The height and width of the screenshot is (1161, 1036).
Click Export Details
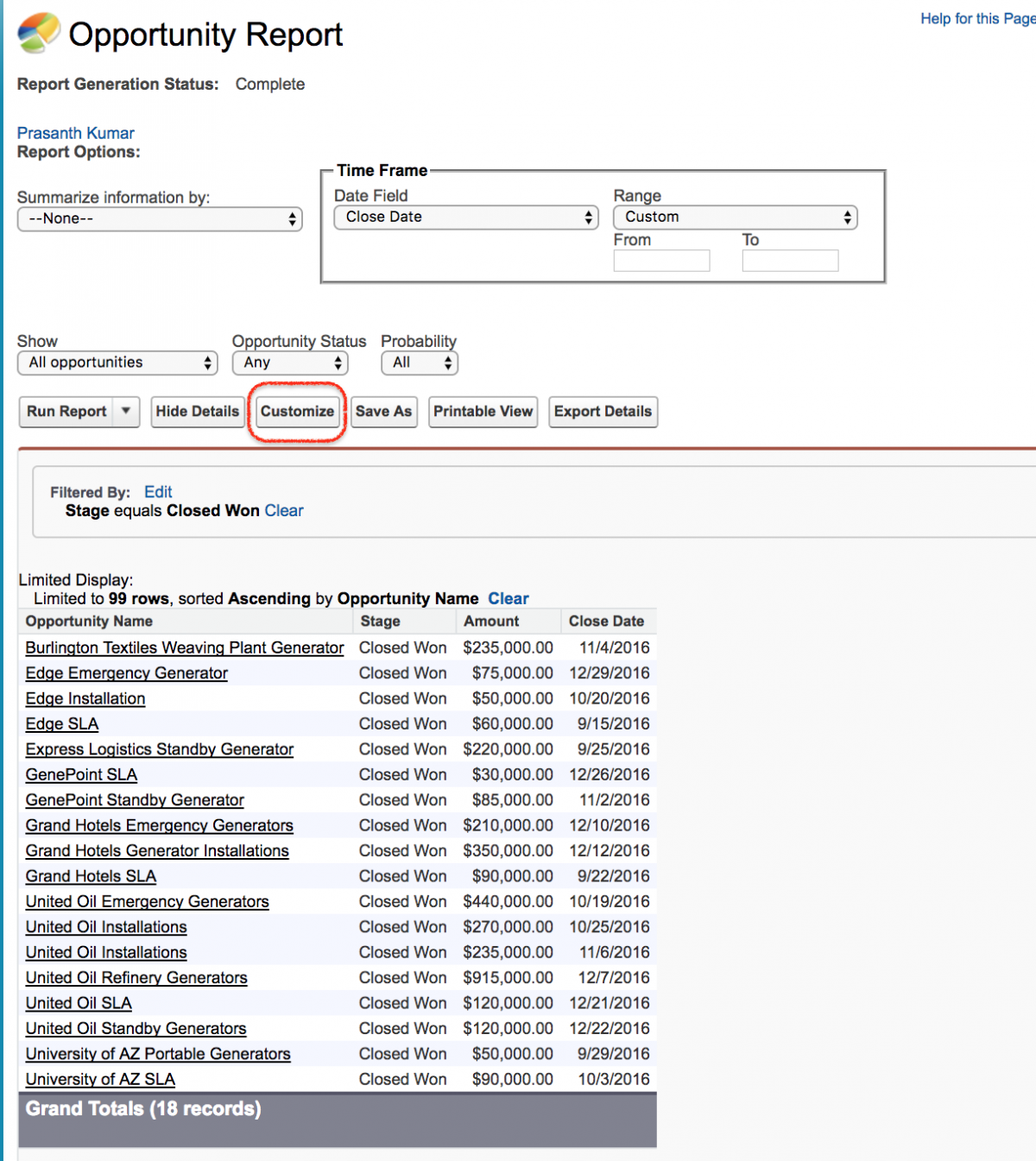[603, 412]
